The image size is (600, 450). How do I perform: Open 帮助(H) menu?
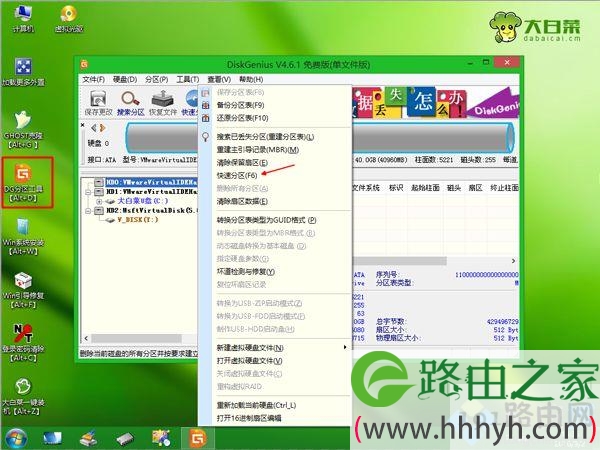[x=251, y=80]
